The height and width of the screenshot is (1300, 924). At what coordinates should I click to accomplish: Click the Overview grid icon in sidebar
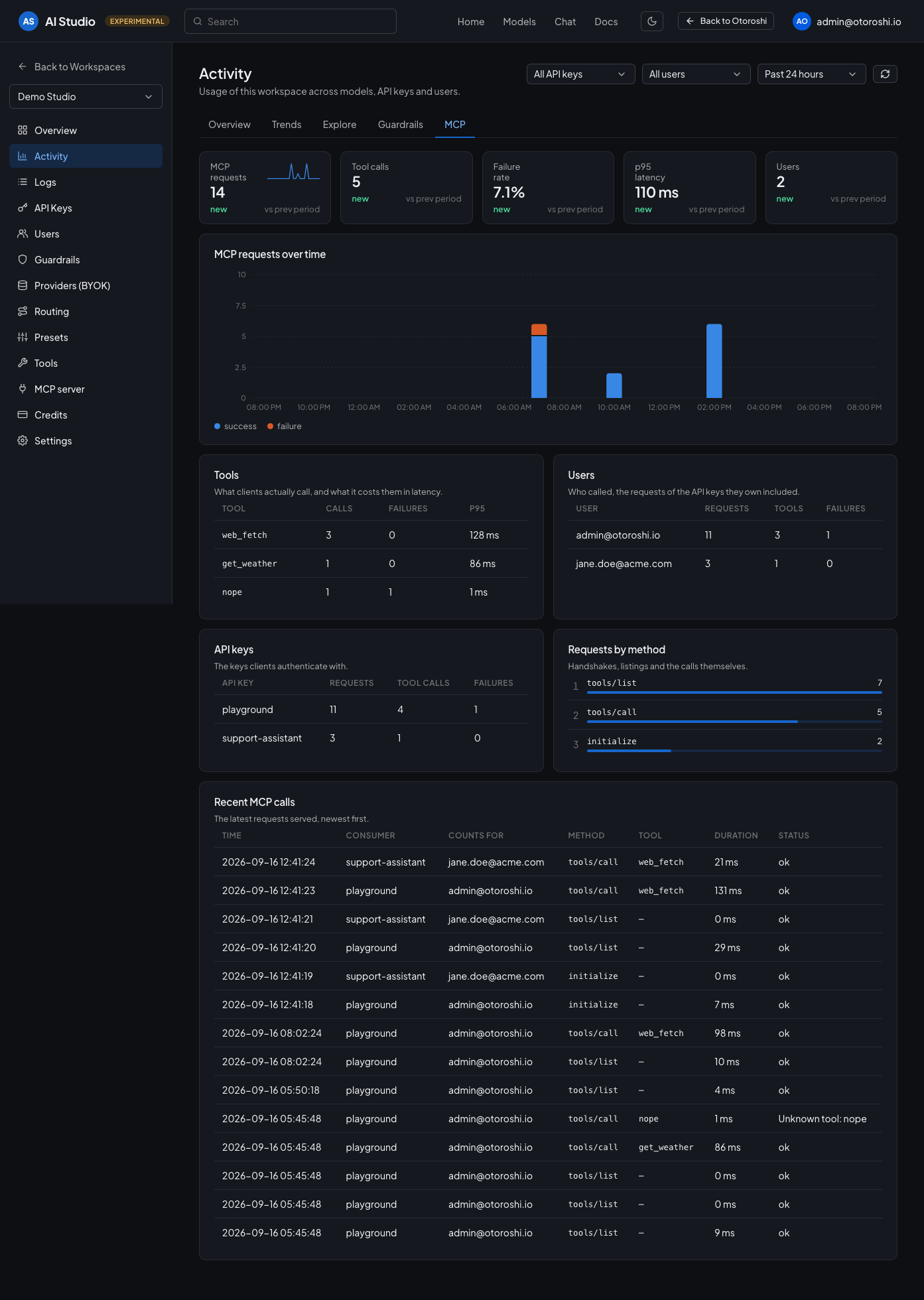tap(23, 130)
